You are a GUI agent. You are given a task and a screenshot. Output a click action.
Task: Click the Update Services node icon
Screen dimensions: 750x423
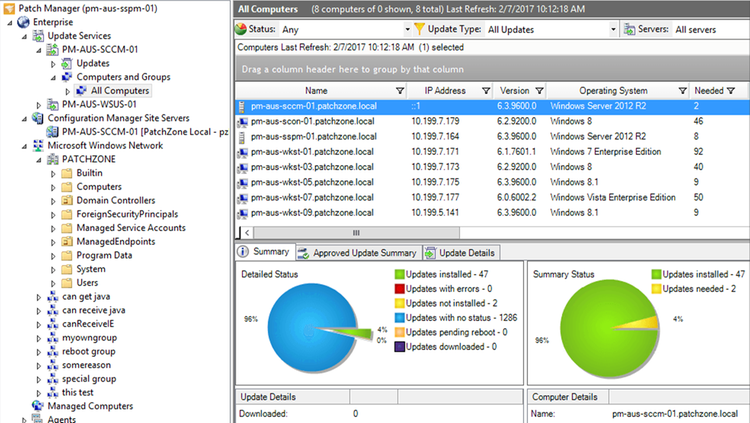click(x=38, y=36)
